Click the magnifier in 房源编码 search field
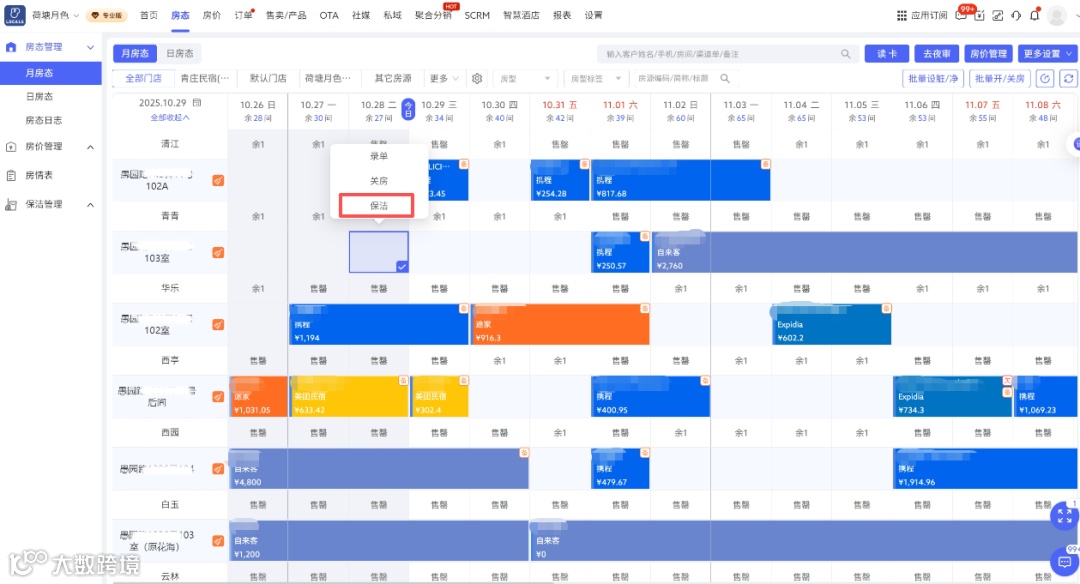 pyautogui.click(x=725, y=79)
